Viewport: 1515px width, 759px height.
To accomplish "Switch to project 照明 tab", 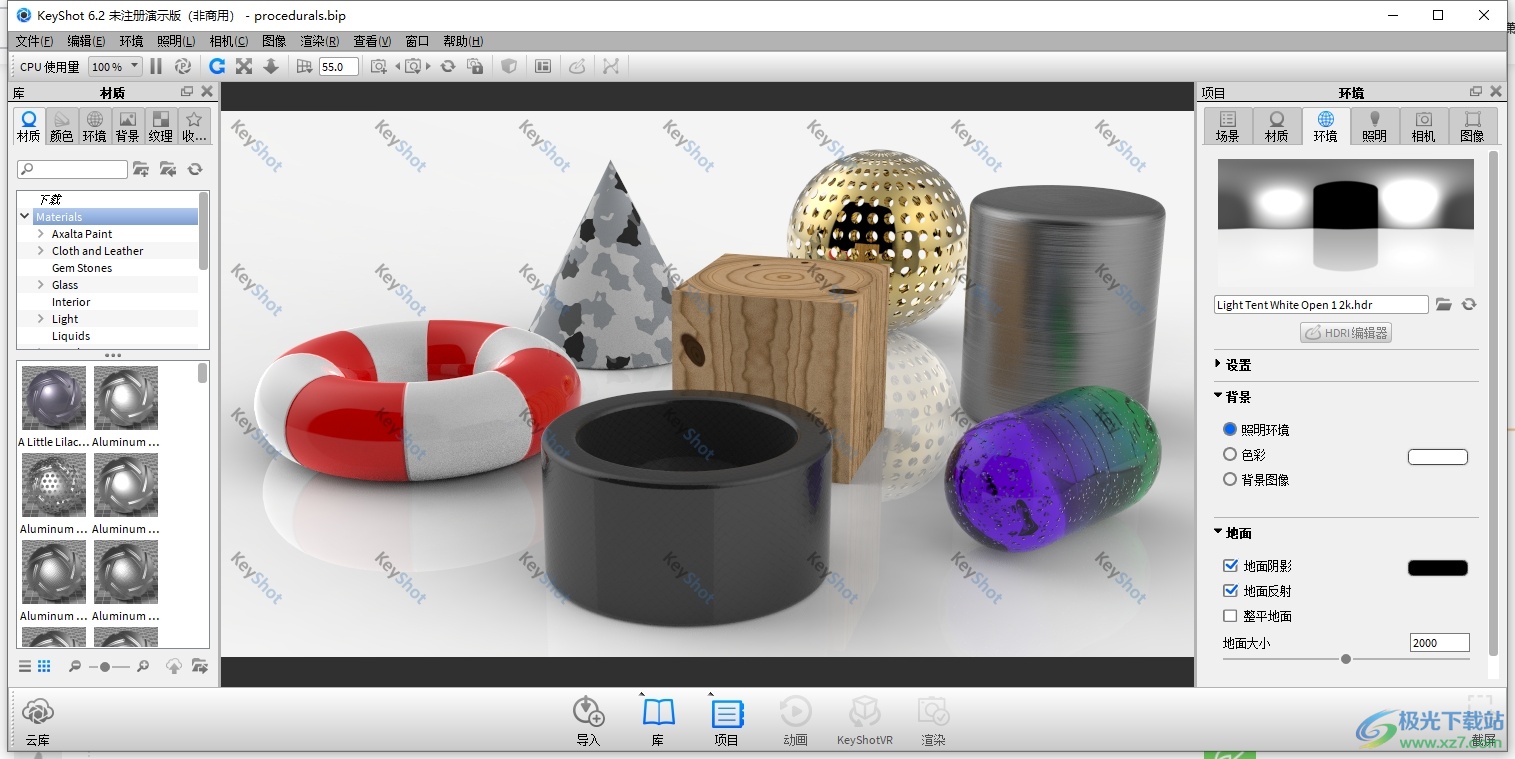I will coord(1374,127).
